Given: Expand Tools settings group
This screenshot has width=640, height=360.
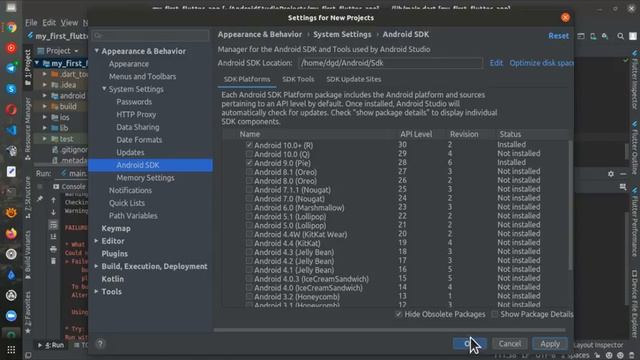Looking at the screenshot, I should [x=96, y=291].
